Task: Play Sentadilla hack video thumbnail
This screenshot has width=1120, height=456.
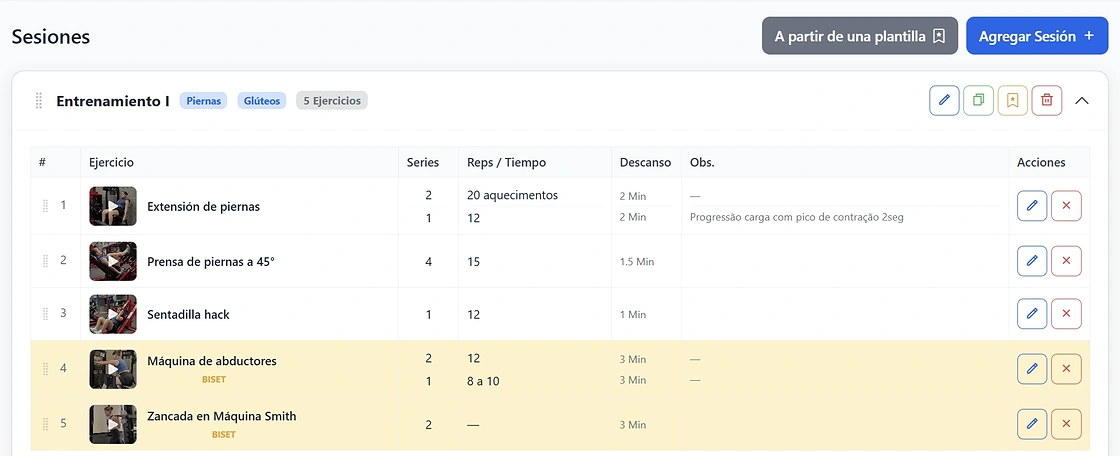Action: [113, 314]
